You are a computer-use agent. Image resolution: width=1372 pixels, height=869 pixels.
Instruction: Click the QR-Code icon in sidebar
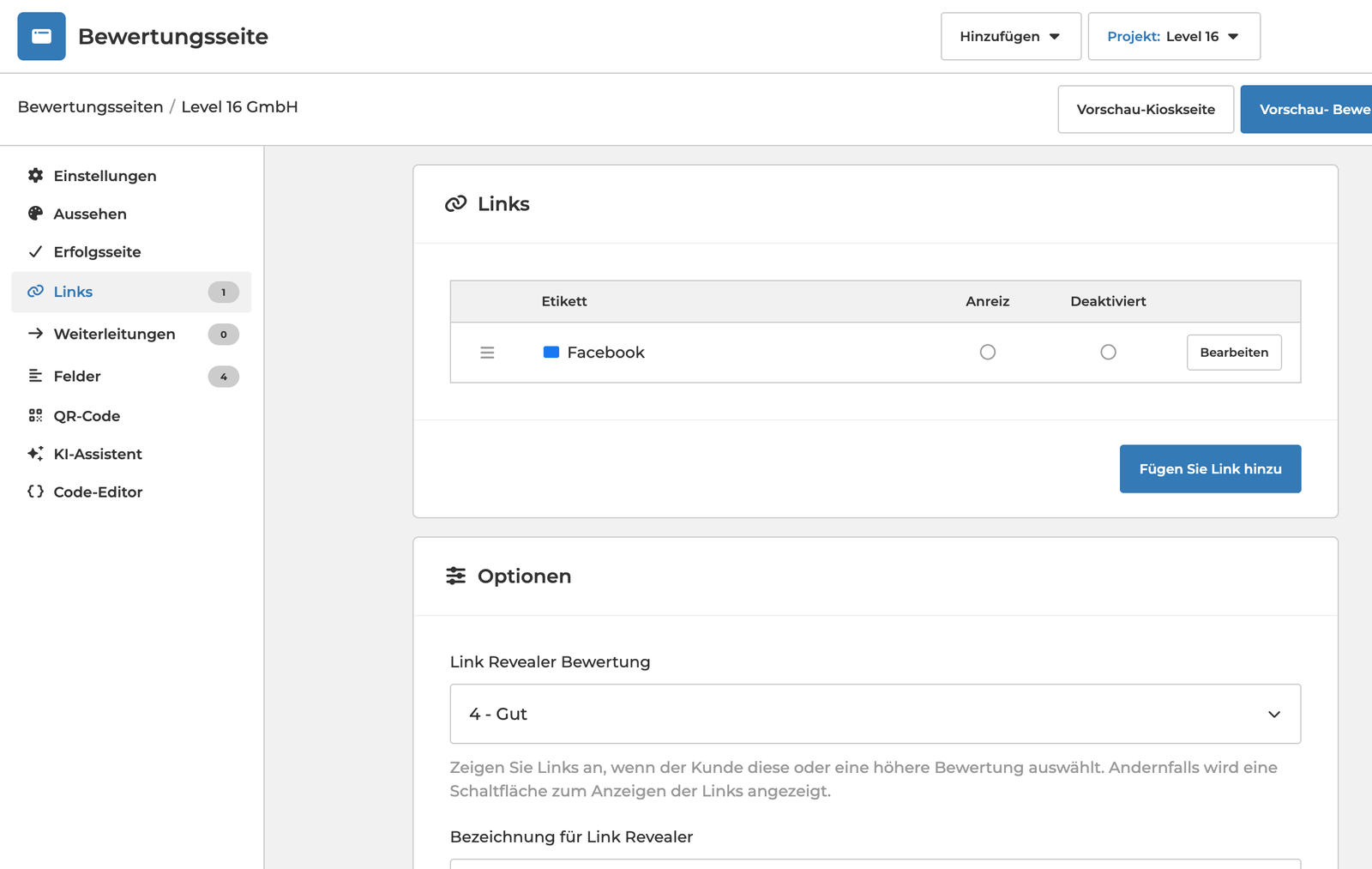(x=35, y=415)
